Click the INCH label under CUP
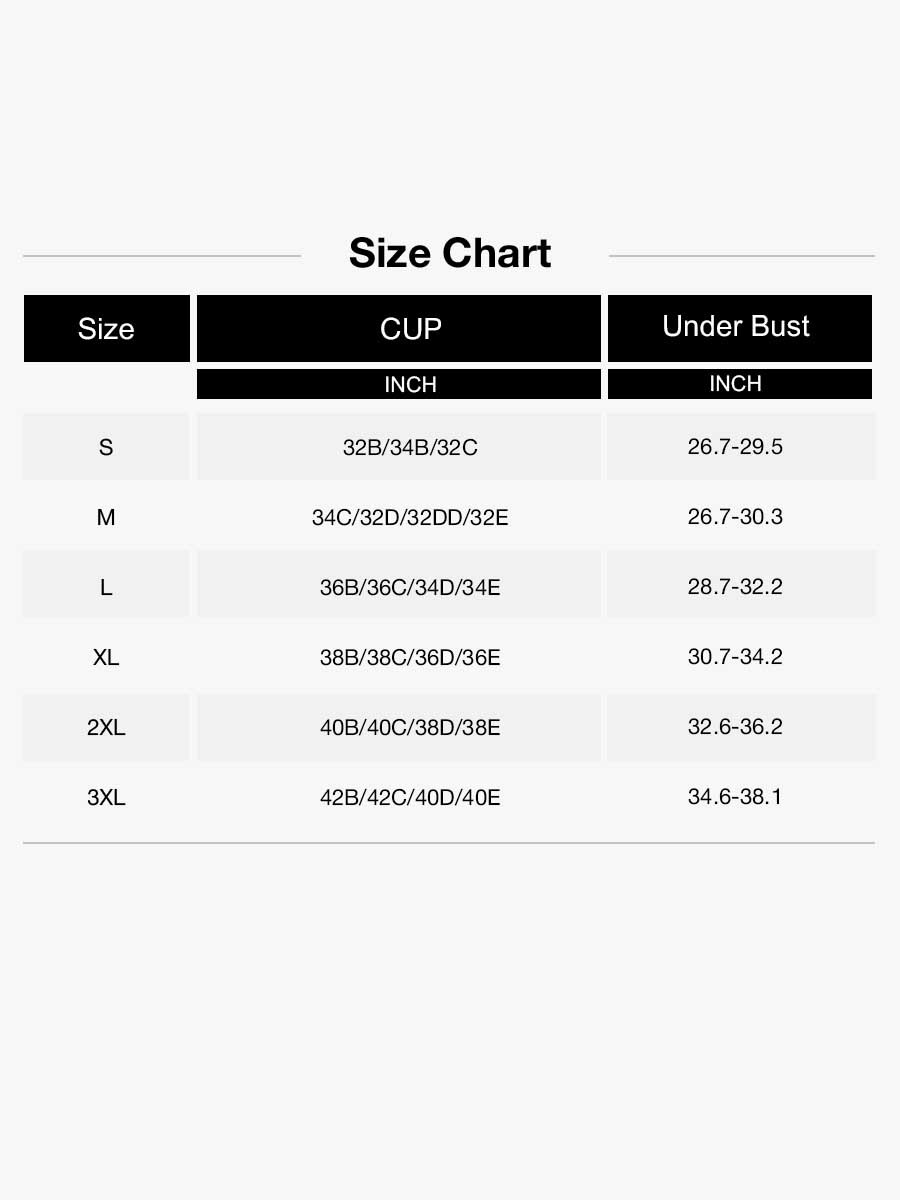 399,384
